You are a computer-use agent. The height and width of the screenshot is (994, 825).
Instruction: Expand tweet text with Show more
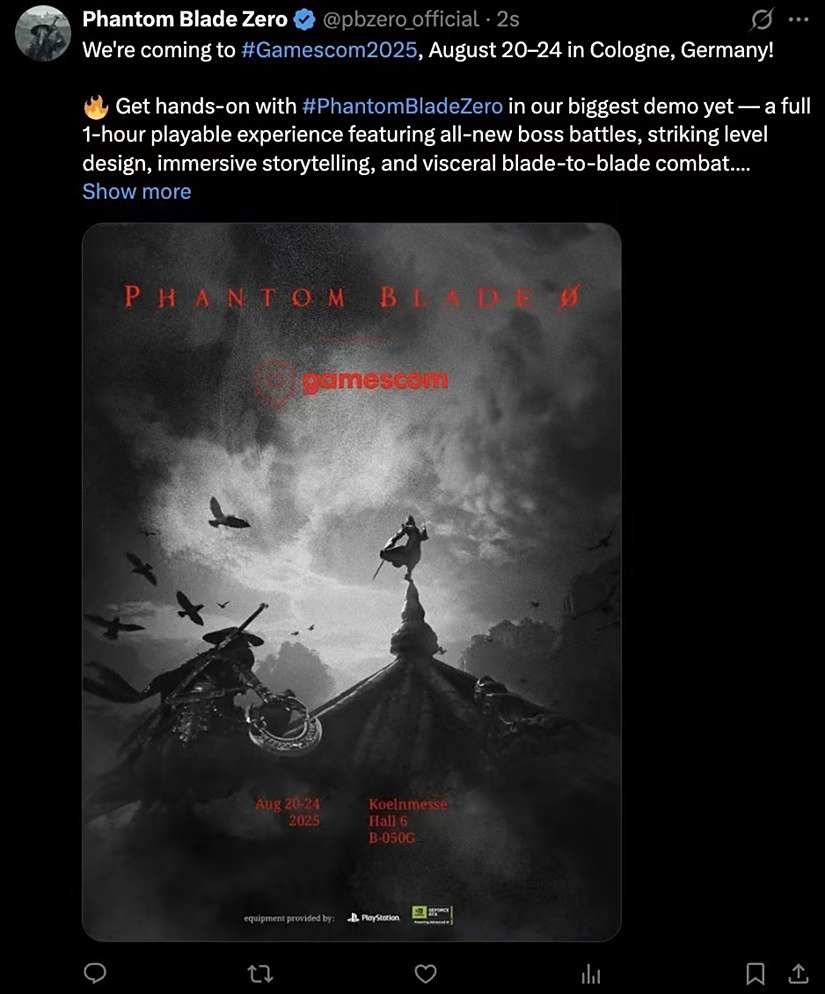[136, 191]
